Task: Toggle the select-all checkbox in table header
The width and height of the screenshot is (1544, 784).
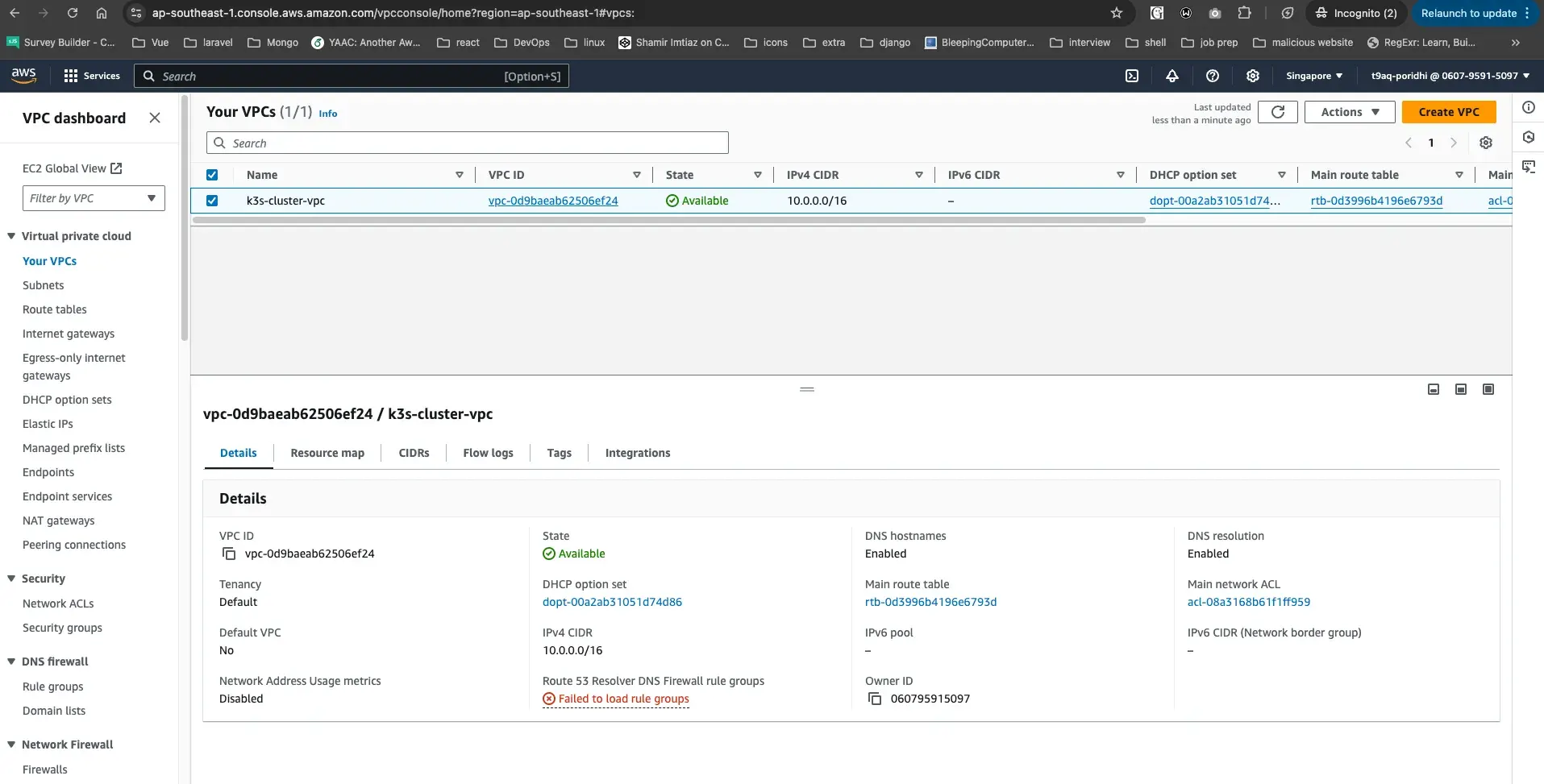Action: [212, 175]
